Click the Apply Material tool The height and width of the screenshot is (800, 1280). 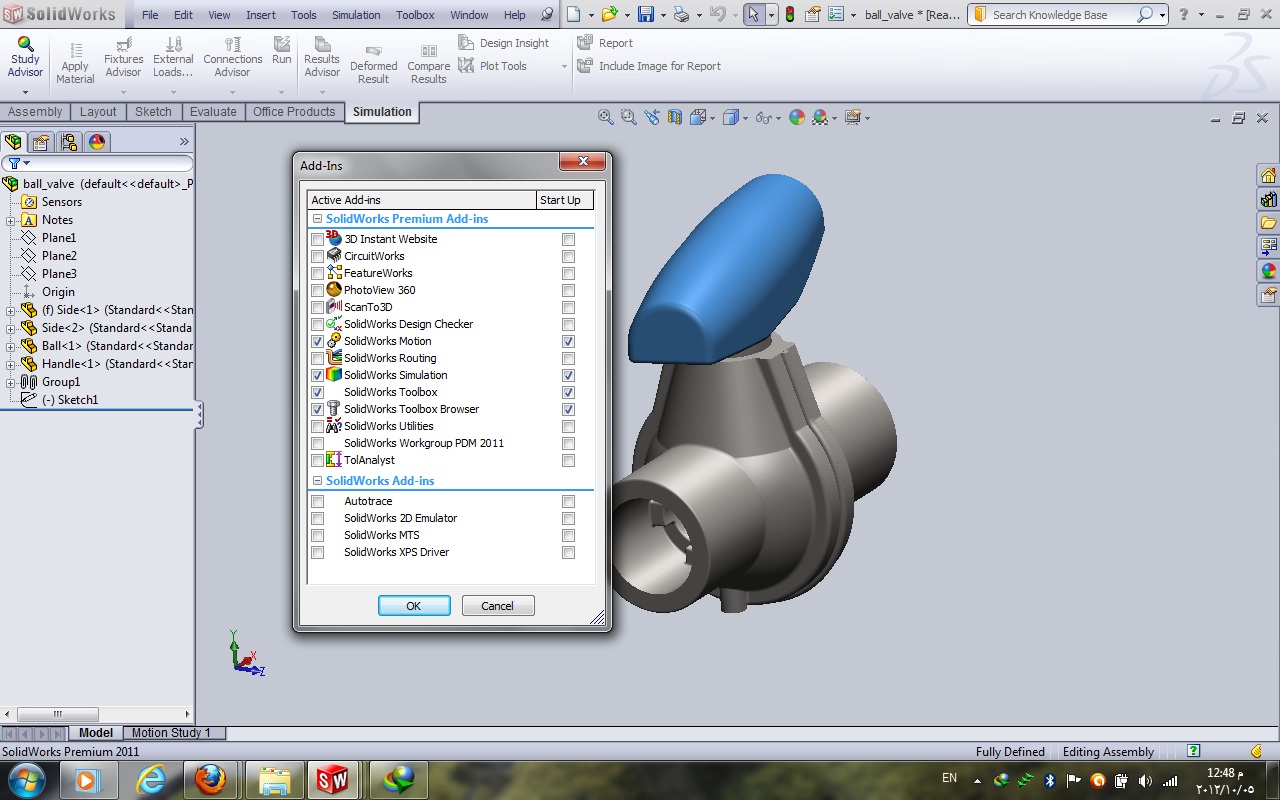[75, 63]
